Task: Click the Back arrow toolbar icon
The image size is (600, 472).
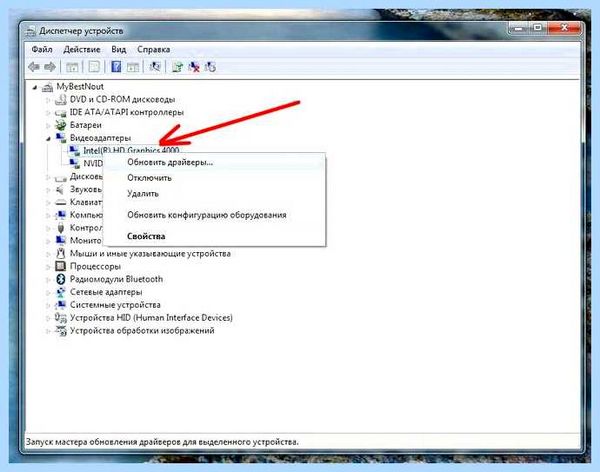Action: [x=34, y=67]
